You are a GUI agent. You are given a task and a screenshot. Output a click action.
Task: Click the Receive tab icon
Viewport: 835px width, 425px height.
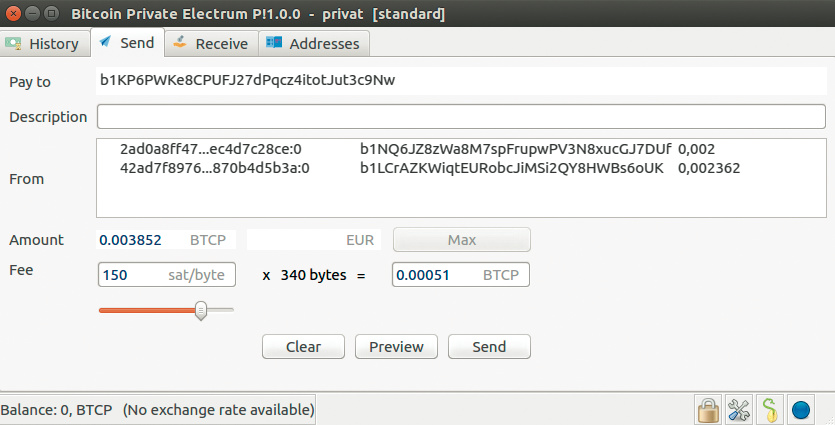[x=180, y=43]
